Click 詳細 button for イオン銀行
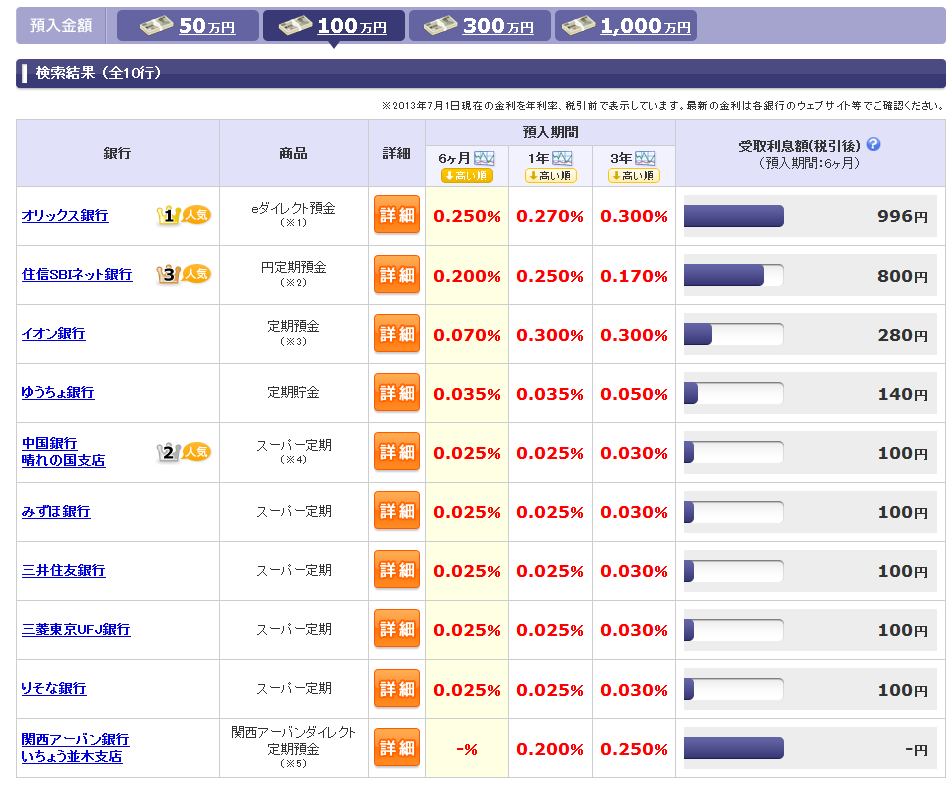The width and height of the screenshot is (948, 792). click(397, 333)
